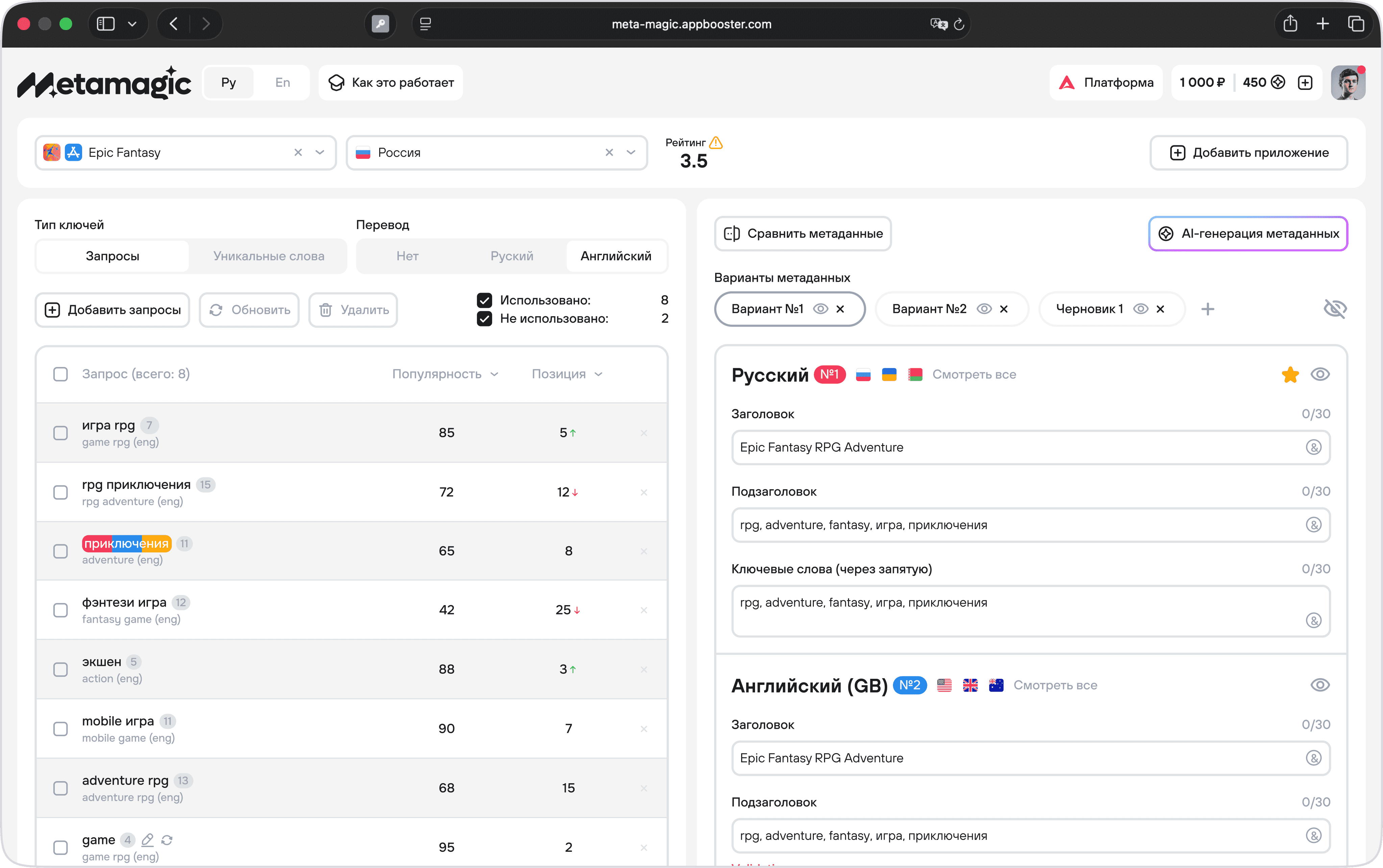The height and width of the screenshot is (868, 1383).
Task: Click Добавить запросы button
Action: tap(113, 310)
